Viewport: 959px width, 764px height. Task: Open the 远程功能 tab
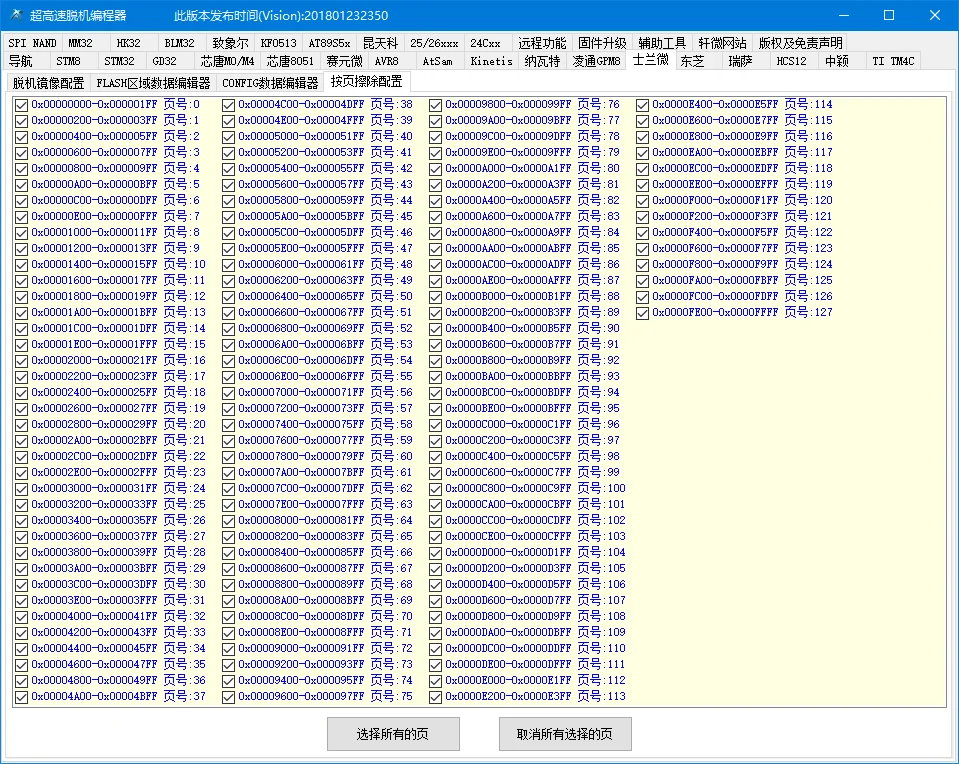pos(542,43)
